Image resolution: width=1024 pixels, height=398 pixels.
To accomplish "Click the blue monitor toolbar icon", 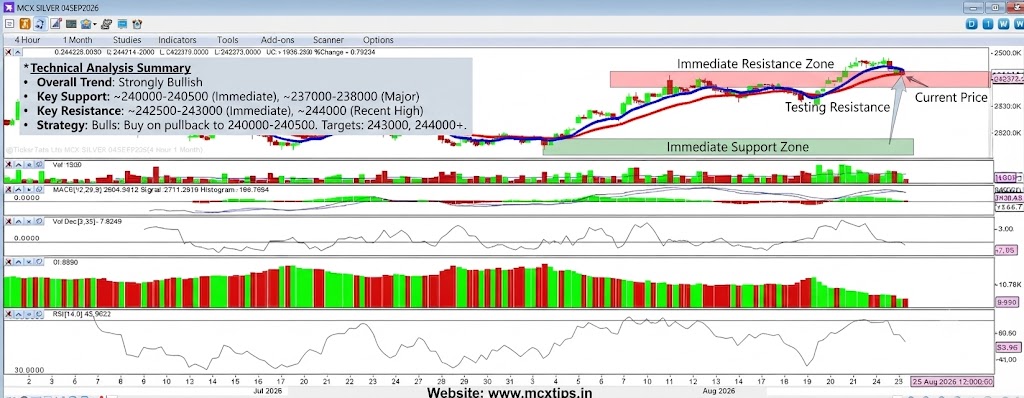I will (122, 24).
